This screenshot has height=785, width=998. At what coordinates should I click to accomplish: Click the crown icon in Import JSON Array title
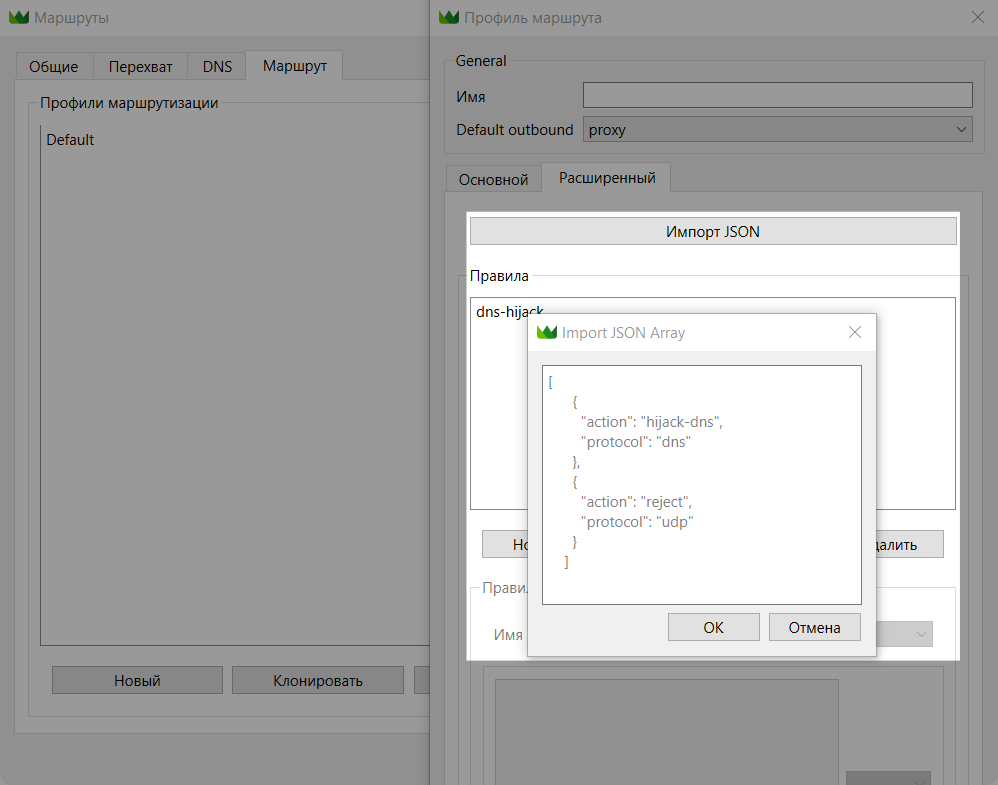pos(546,332)
